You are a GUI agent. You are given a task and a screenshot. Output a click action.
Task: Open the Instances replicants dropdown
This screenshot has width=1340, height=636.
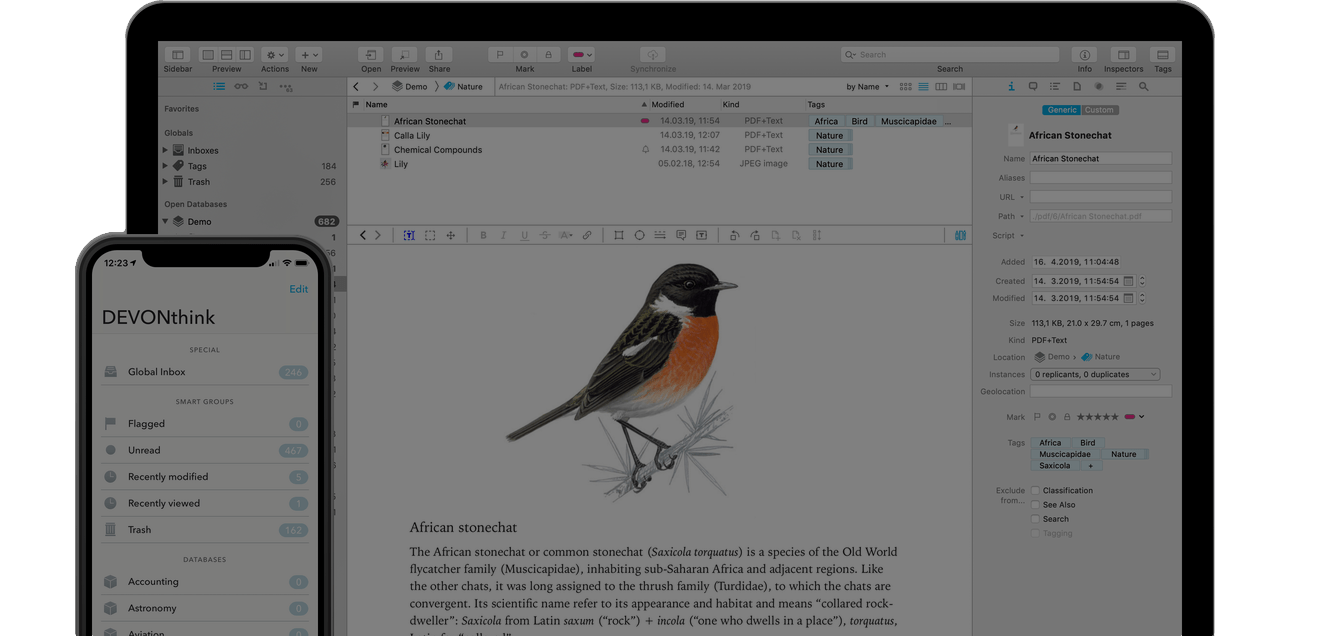(1095, 375)
